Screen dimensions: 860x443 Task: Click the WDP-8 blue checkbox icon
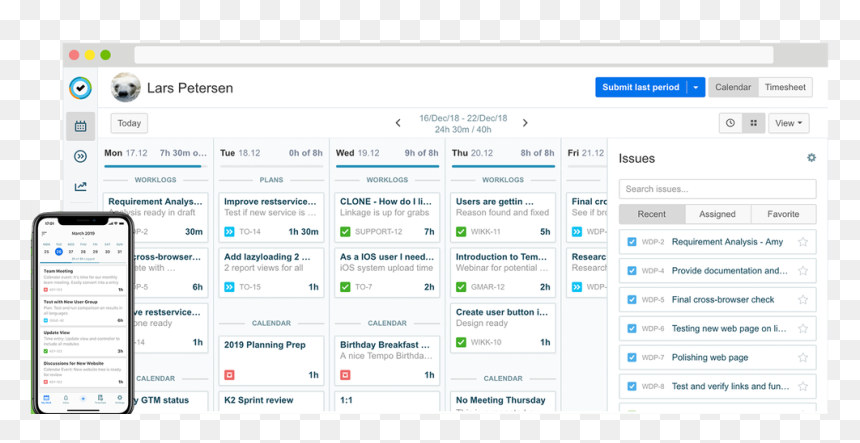[632, 386]
